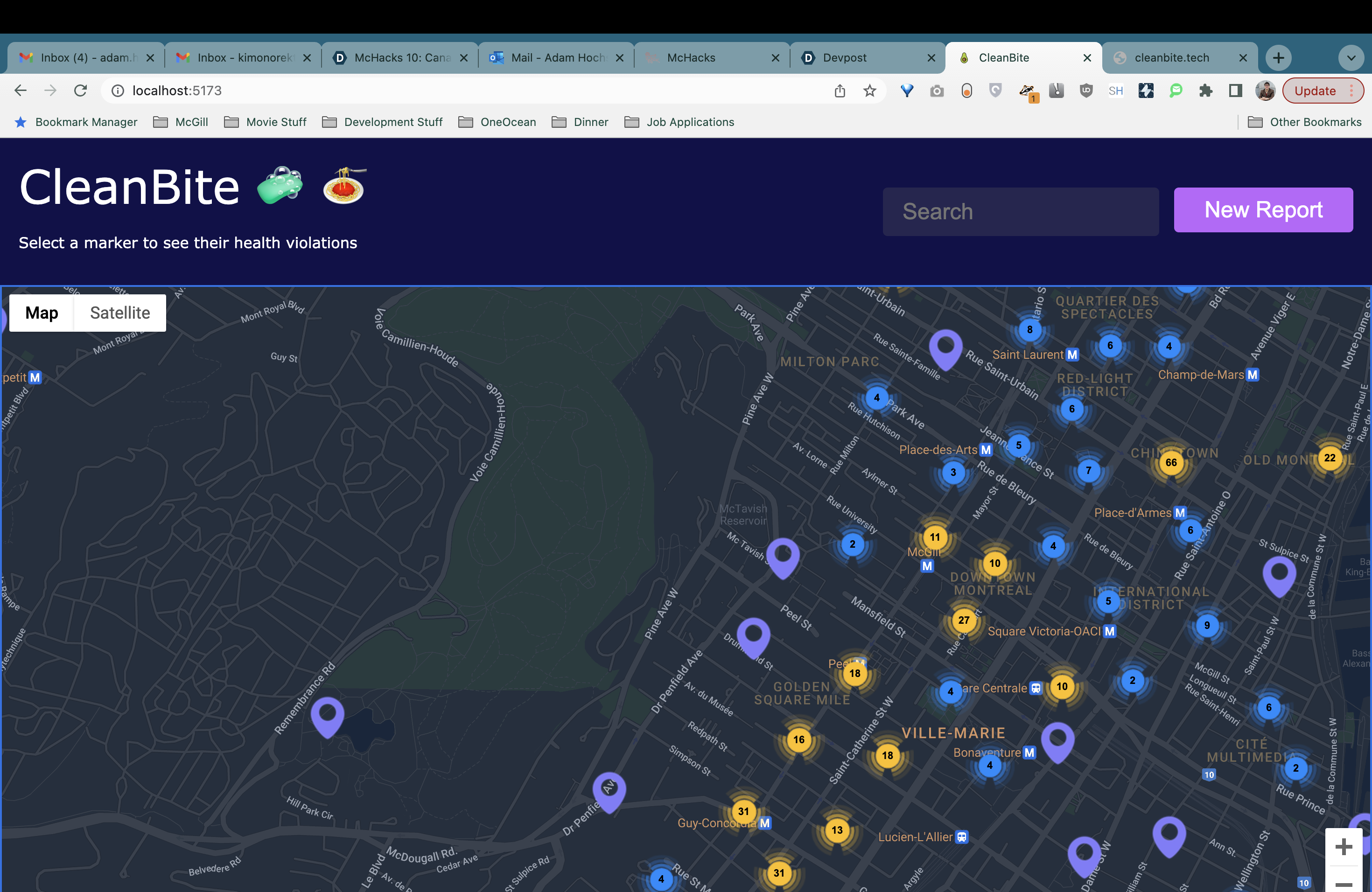
Task: Focus the Search input field
Action: (x=1020, y=211)
